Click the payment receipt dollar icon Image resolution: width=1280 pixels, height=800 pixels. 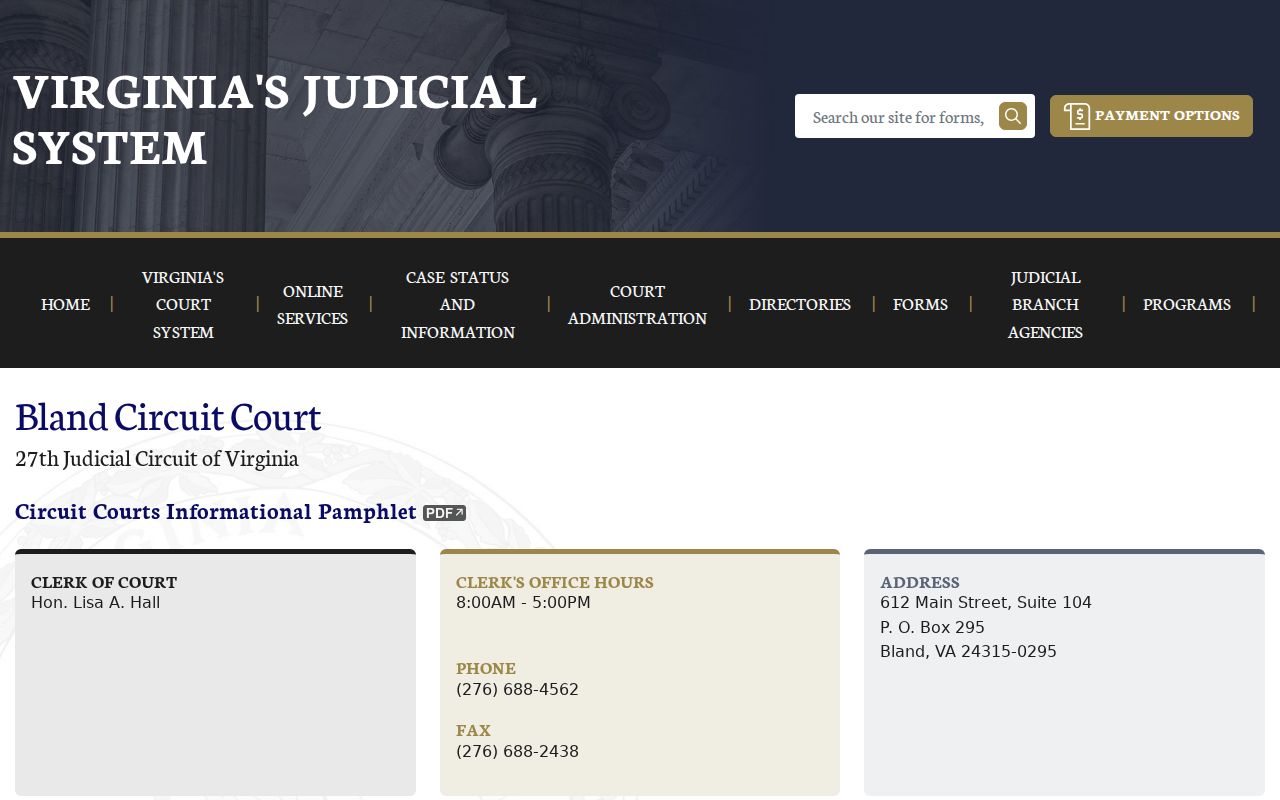1076,116
